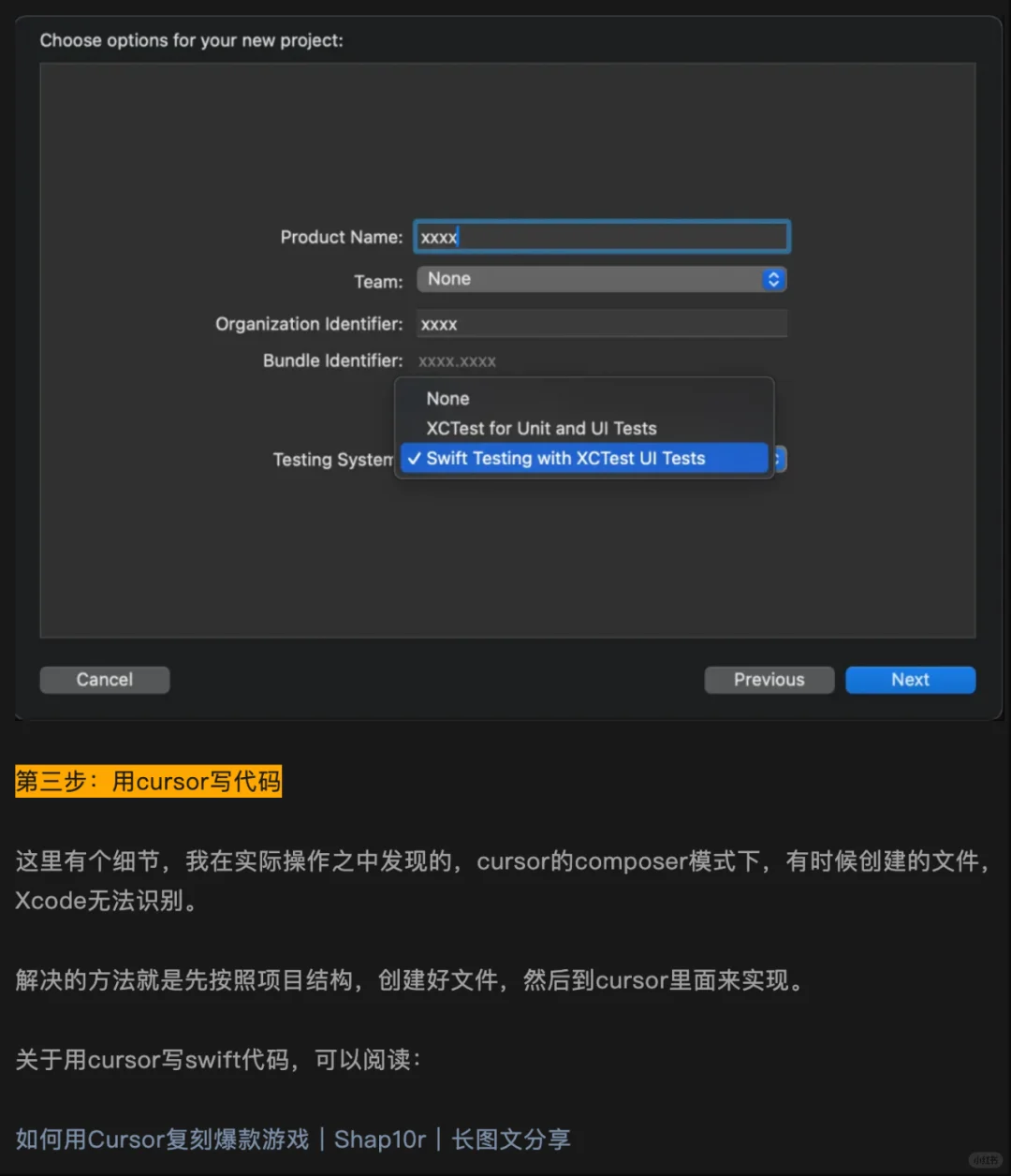Click the Shap10r link text
This screenshot has width=1011, height=1176.
click(380, 1139)
